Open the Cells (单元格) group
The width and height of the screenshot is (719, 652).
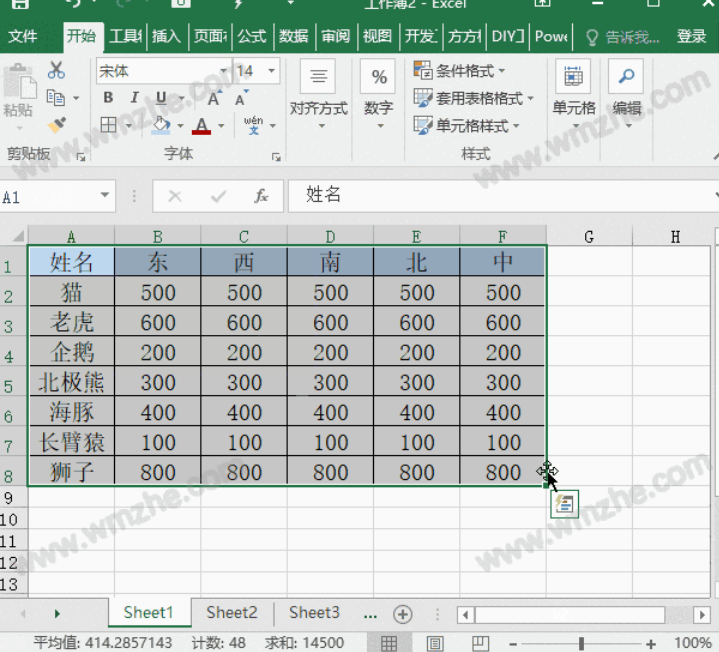point(574,94)
